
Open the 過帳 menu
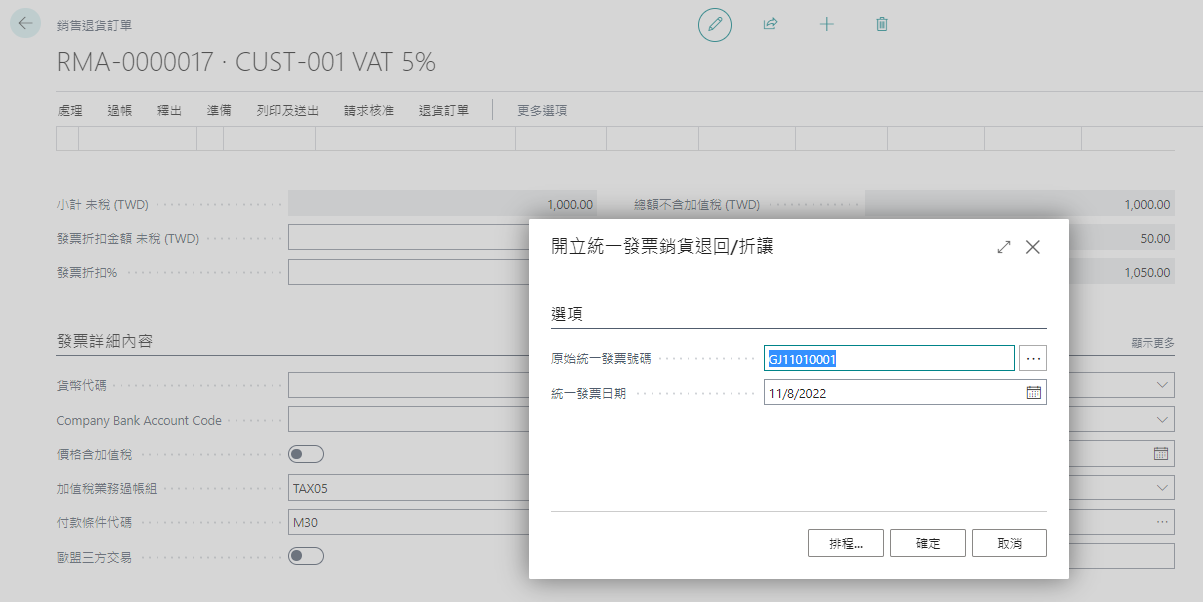pyautogui.click(x=120, y=111)
